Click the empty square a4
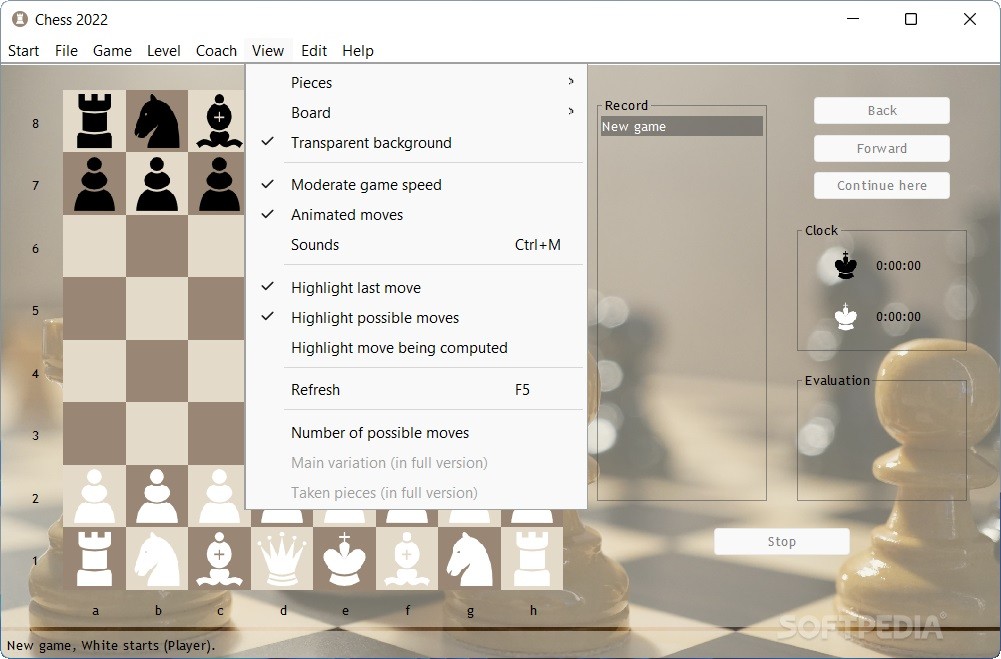The image size is (1001, 659). pyautogui.click(x=94, y=371)
